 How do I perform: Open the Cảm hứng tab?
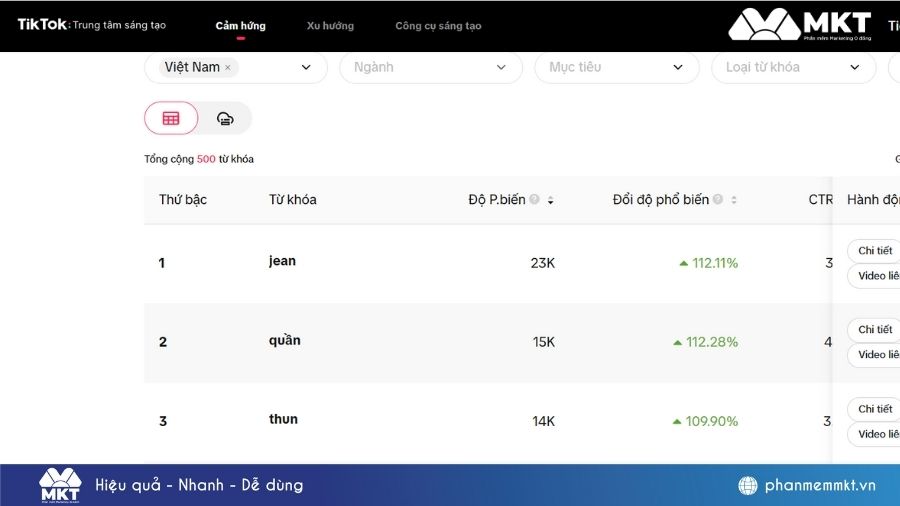pyautogui.click(x=240, y=26)
